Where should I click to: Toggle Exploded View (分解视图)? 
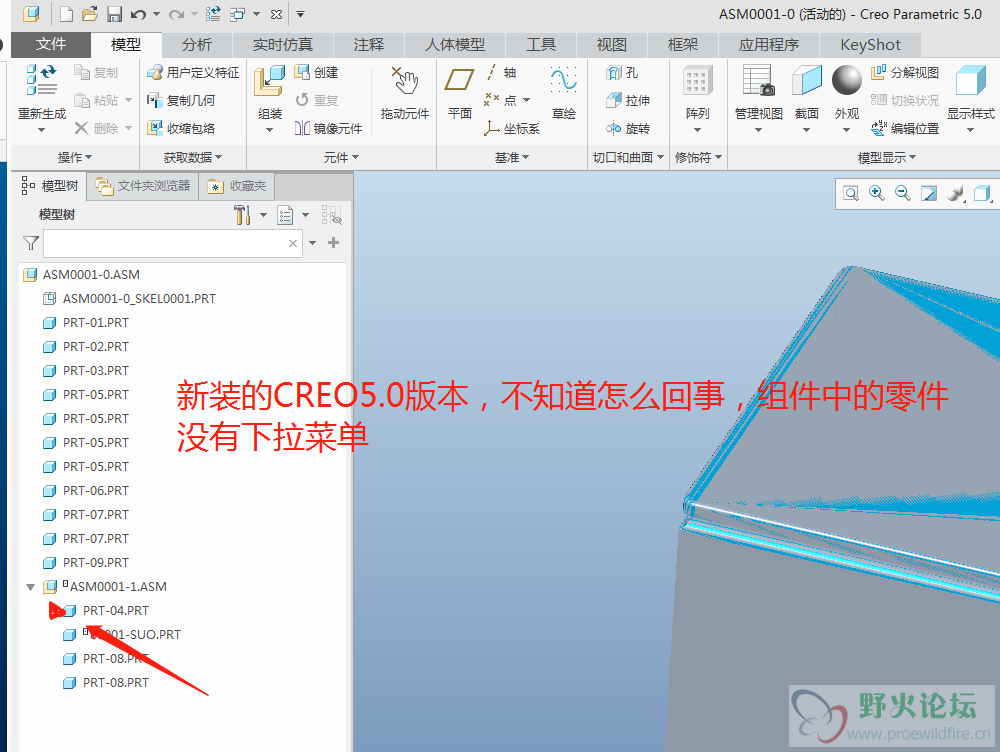[x=905, y=73]
